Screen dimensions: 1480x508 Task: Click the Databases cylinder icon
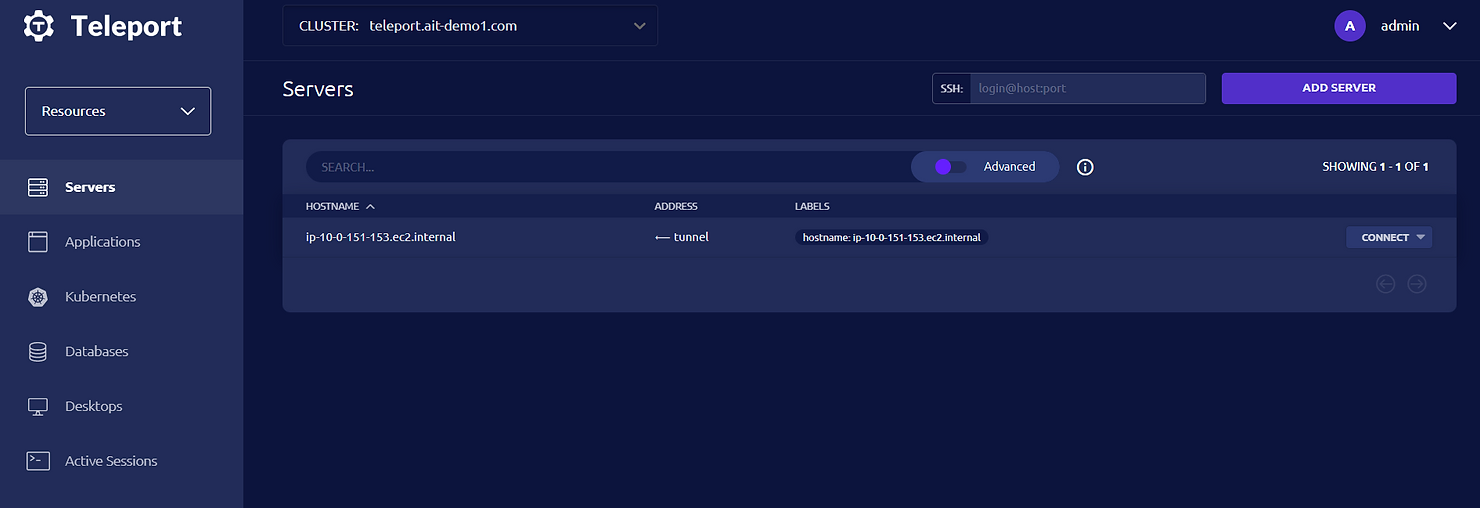pos(38,352)
